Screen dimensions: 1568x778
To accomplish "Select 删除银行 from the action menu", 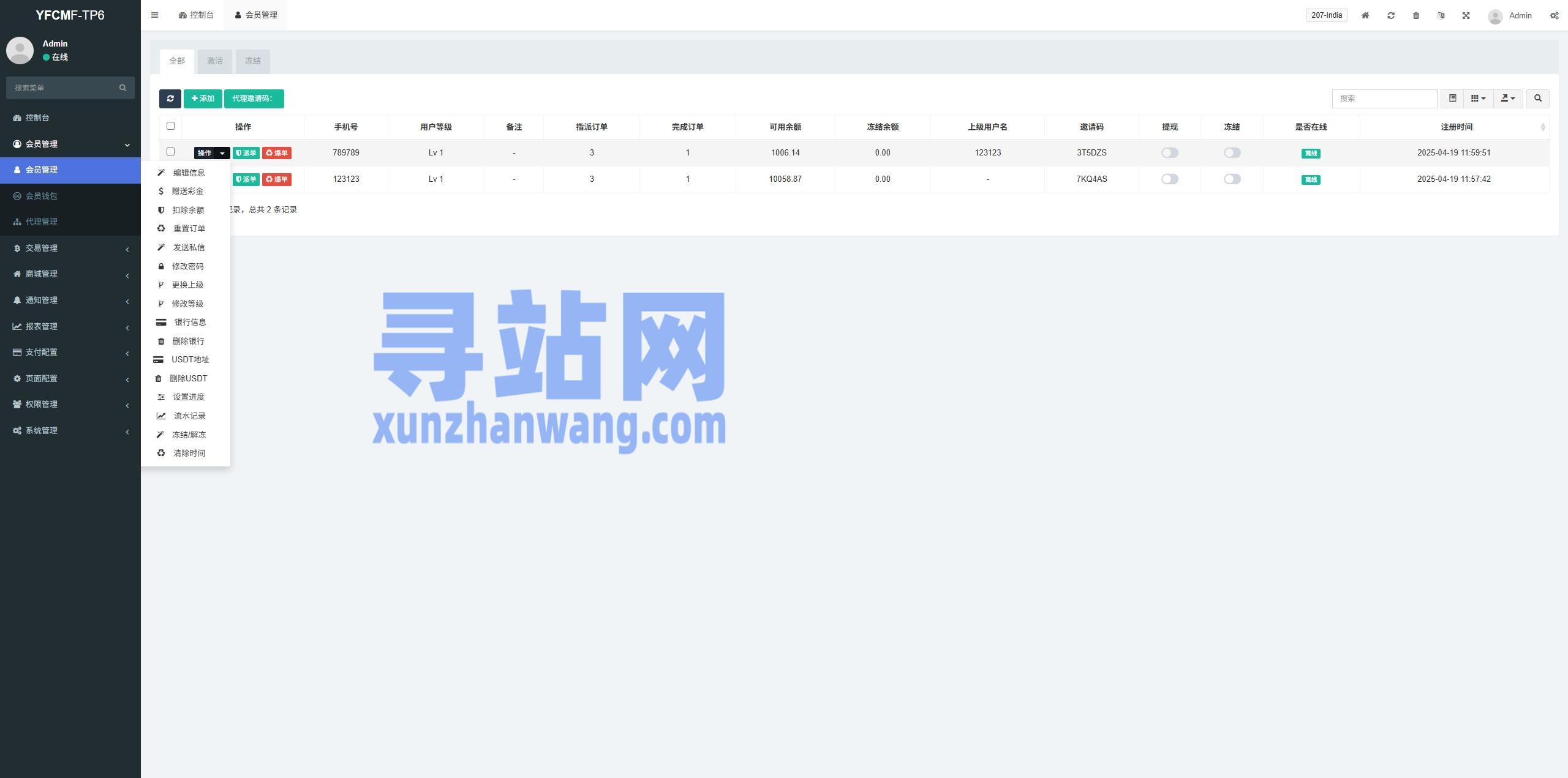I will tap(186, 341).
